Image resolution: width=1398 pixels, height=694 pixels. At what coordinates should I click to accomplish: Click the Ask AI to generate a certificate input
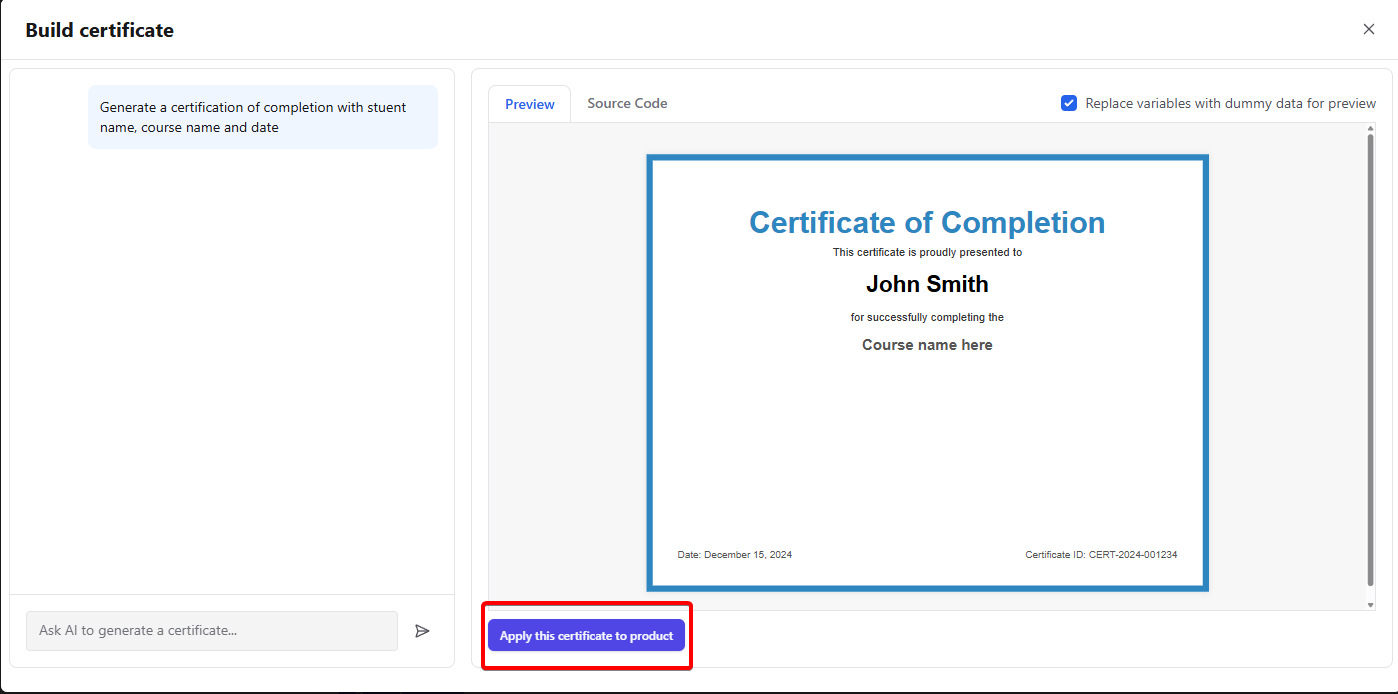pos(211,630)
